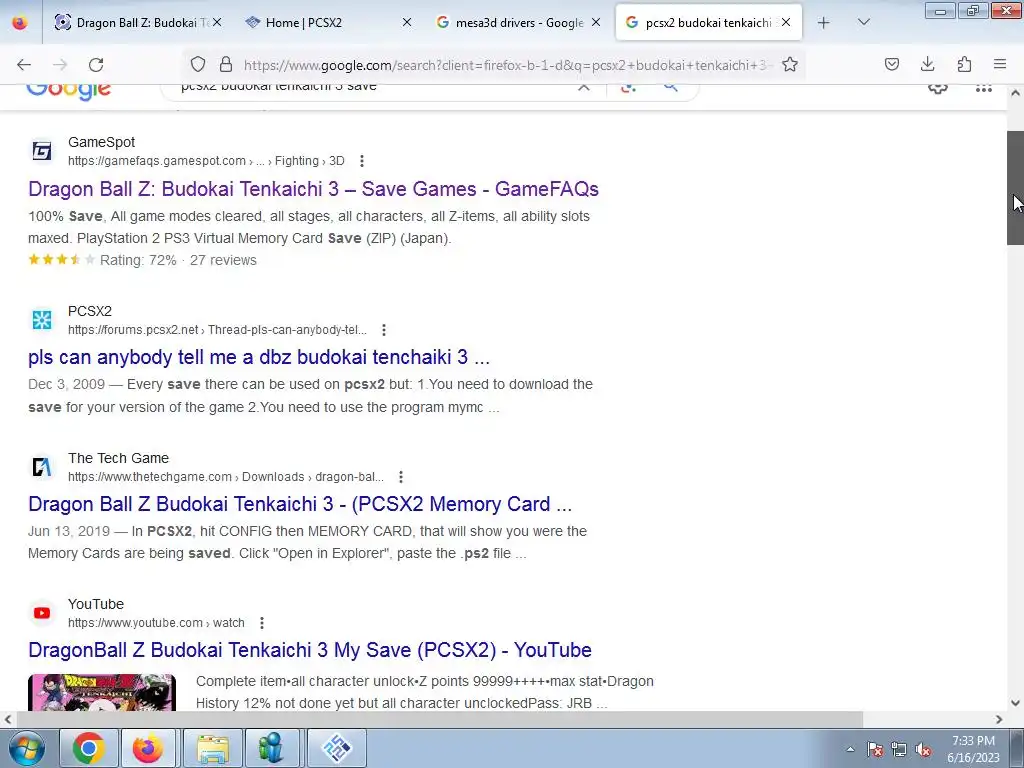Click the Firefox taskbar button
This screenshot has height=768, width=1024.
pyautogui.click(x=148, y=748)
